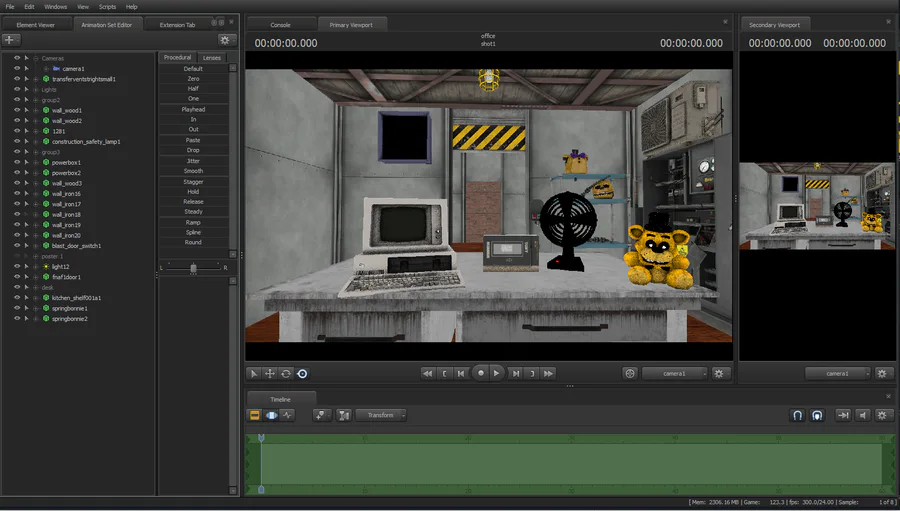Select the rotate manipulator tool
The image size is (900, 511).
(x=286, y=374)
